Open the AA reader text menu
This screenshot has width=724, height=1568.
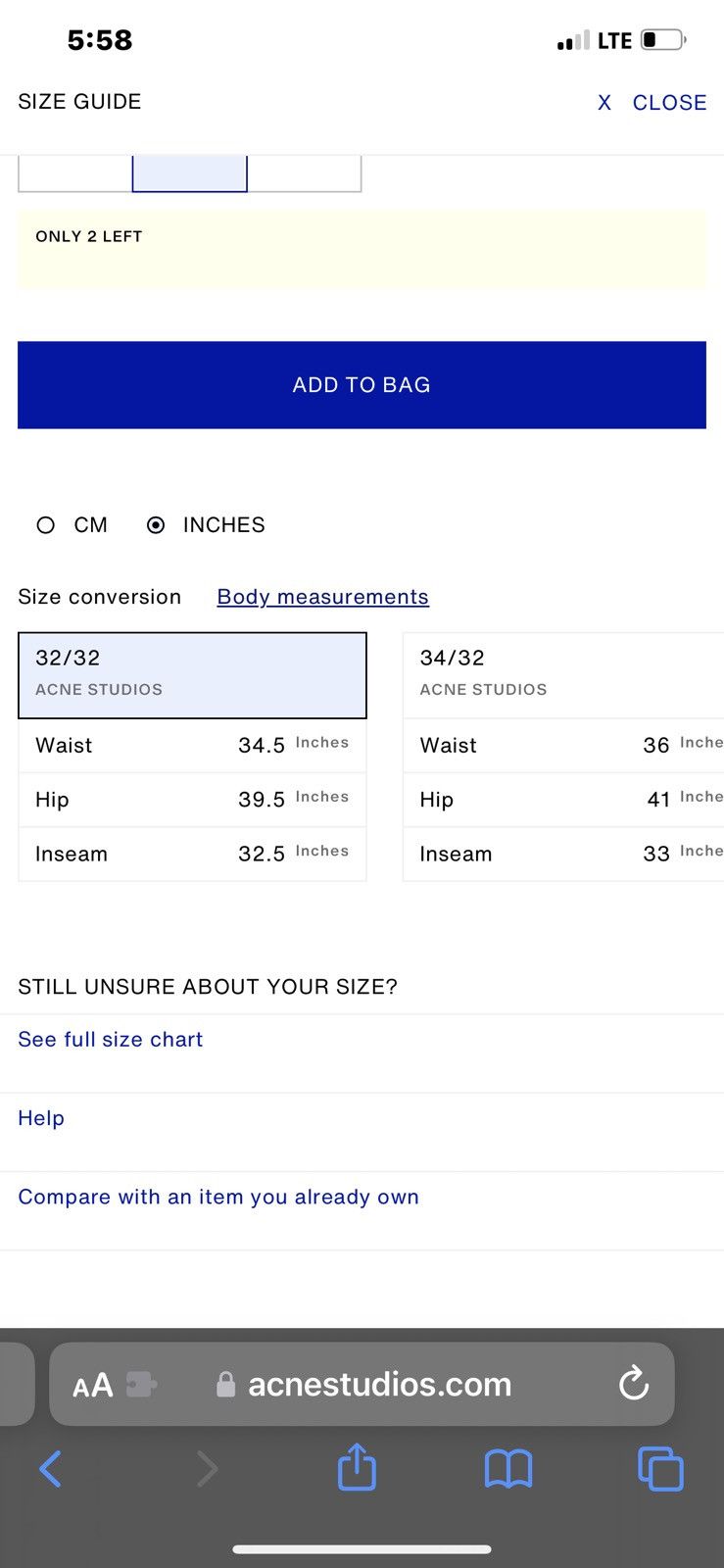tap(93, 1385)
